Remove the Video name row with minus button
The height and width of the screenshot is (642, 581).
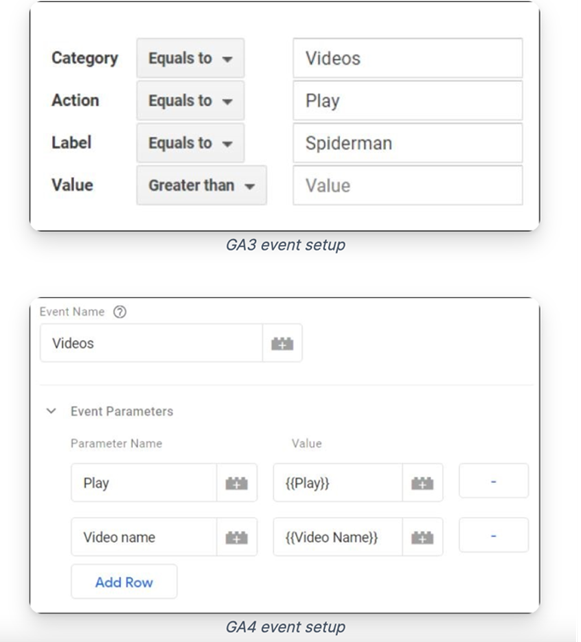[493, 535]
